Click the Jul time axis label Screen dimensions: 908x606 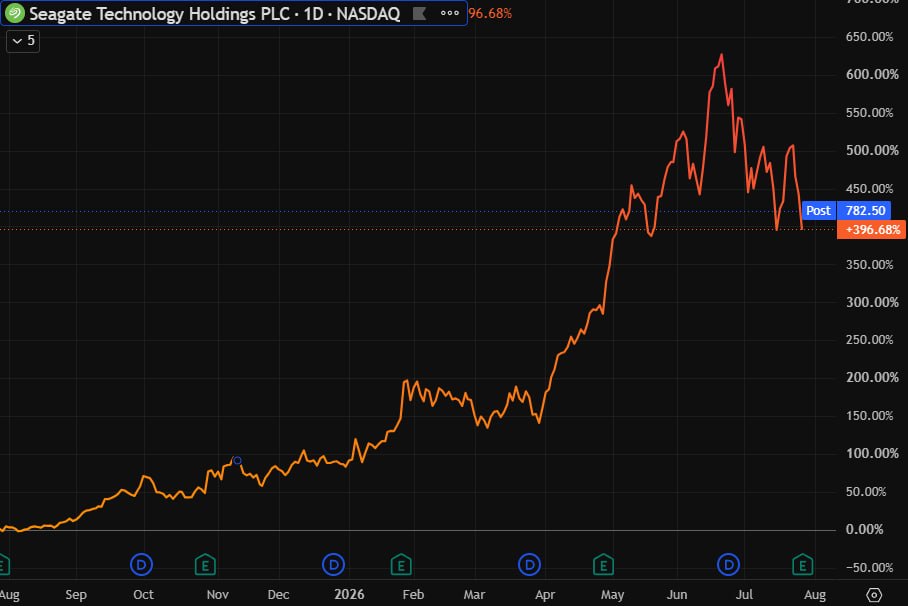click(744, 595)
